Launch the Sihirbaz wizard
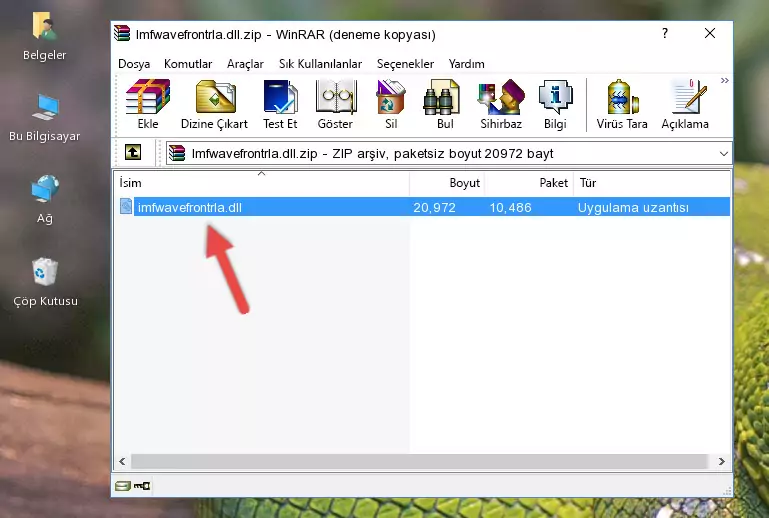The image size is (769, 518). click(x=501, y=104)
